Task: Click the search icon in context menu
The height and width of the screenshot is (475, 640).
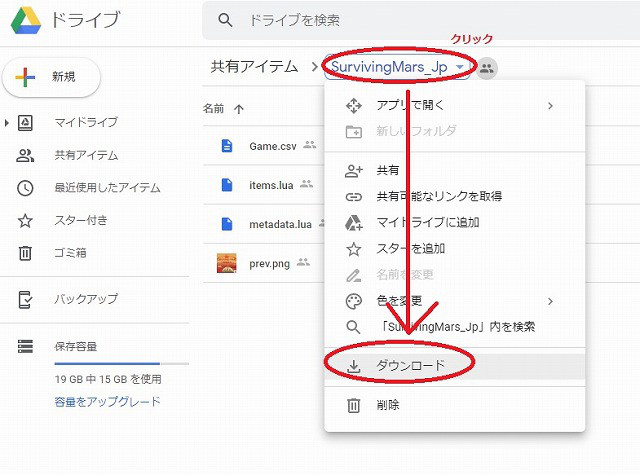Action: point(353,327)
